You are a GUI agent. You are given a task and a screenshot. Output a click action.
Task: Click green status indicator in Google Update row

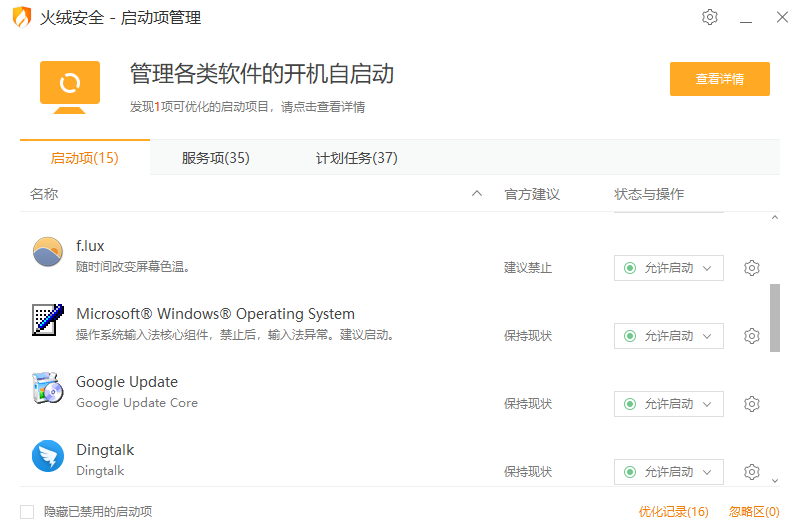[629, 403]
